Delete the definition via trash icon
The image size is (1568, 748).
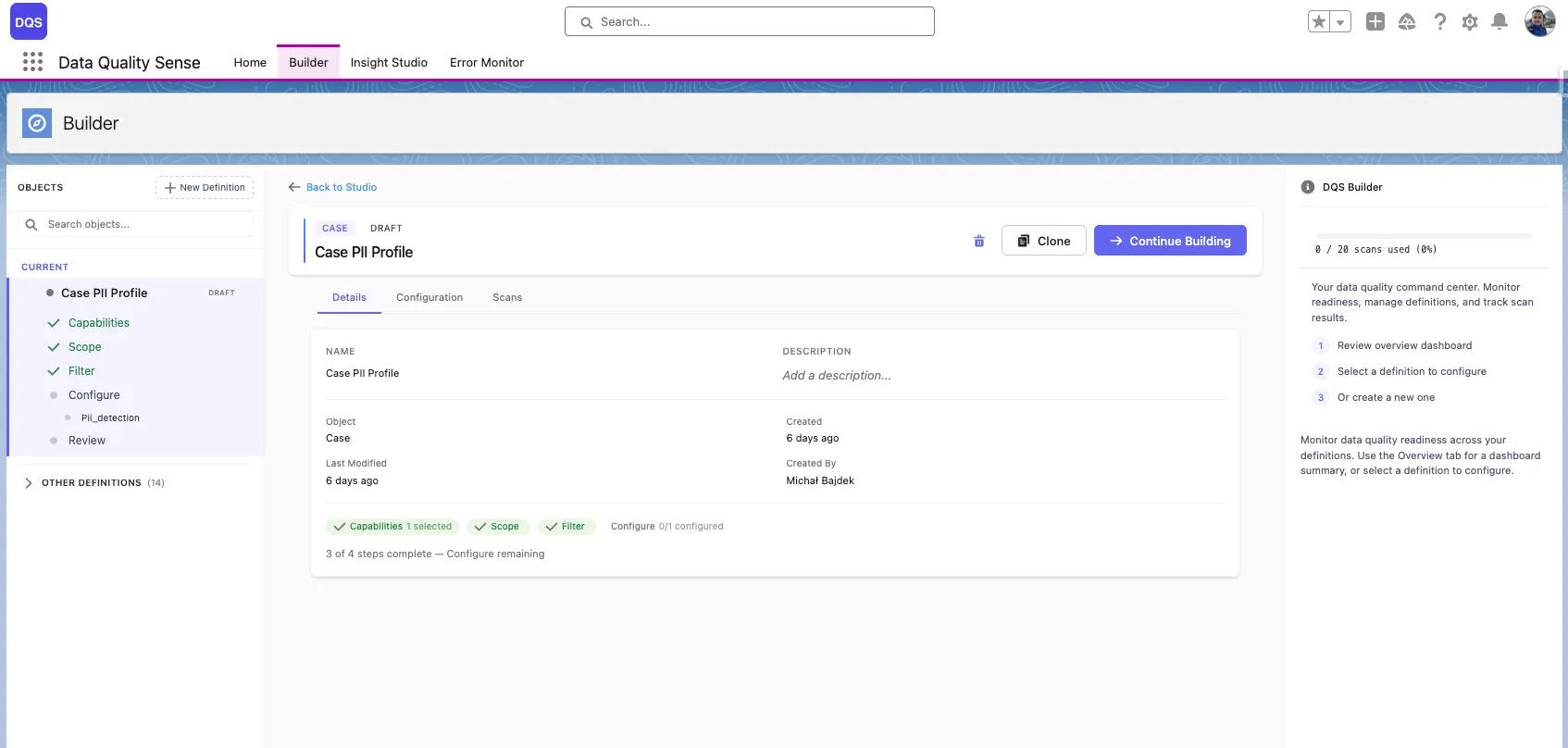coord(979,241)
